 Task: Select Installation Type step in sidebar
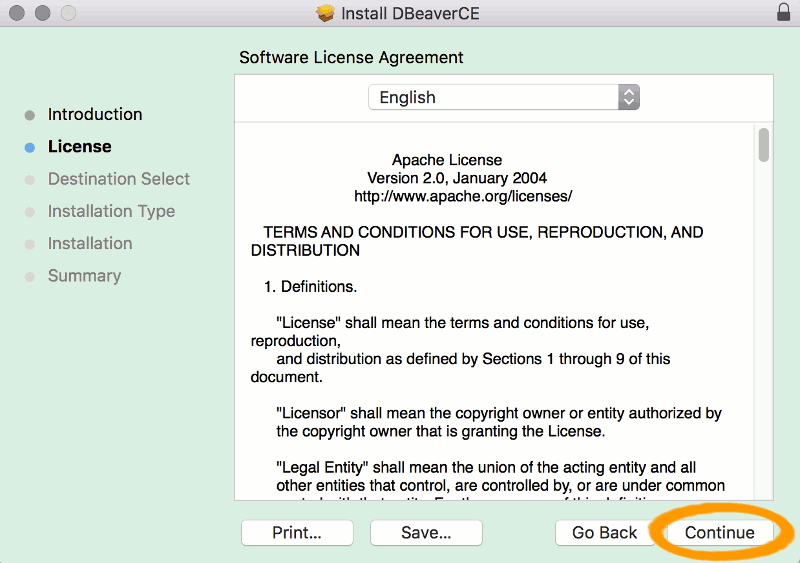pos(111,211)
